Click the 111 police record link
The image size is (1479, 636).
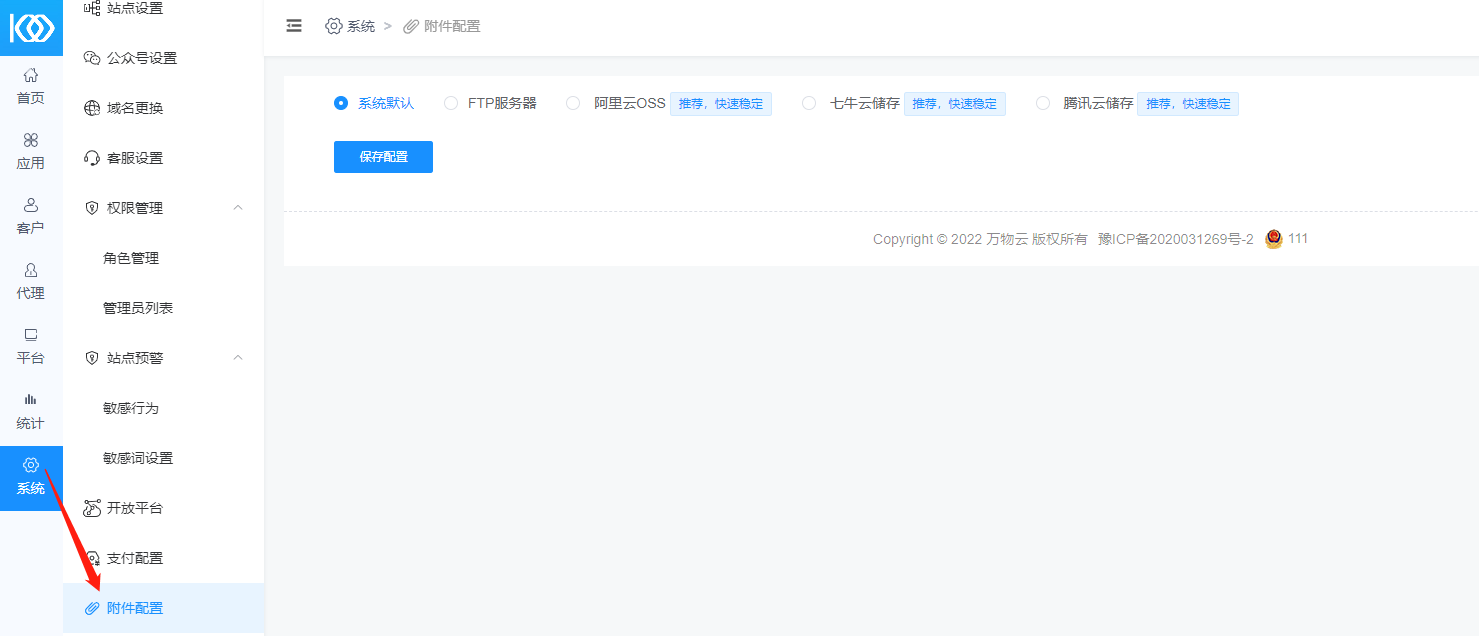click(x=1298, y=239)
